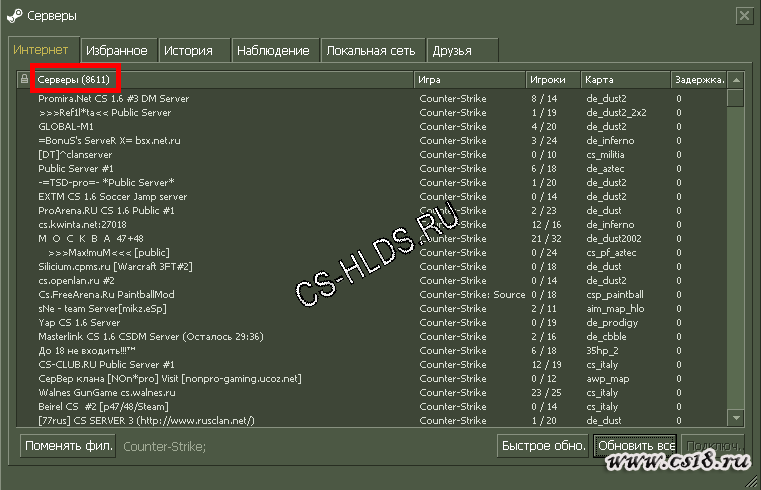761x490 pixels.
Task: Select the [DT]^clanserver row
Action: coord(372,155)
